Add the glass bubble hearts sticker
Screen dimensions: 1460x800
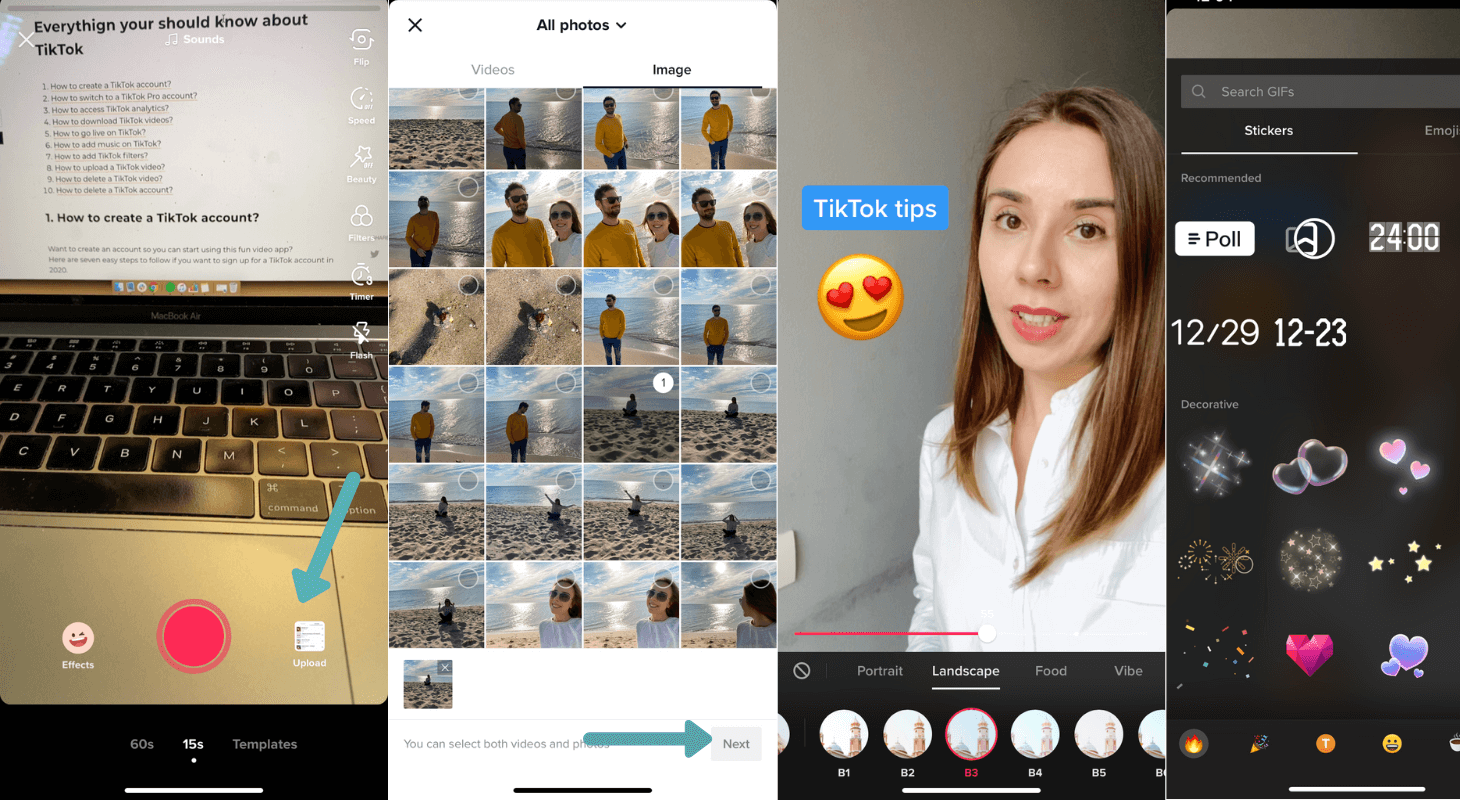click(x=1311, y=466)
